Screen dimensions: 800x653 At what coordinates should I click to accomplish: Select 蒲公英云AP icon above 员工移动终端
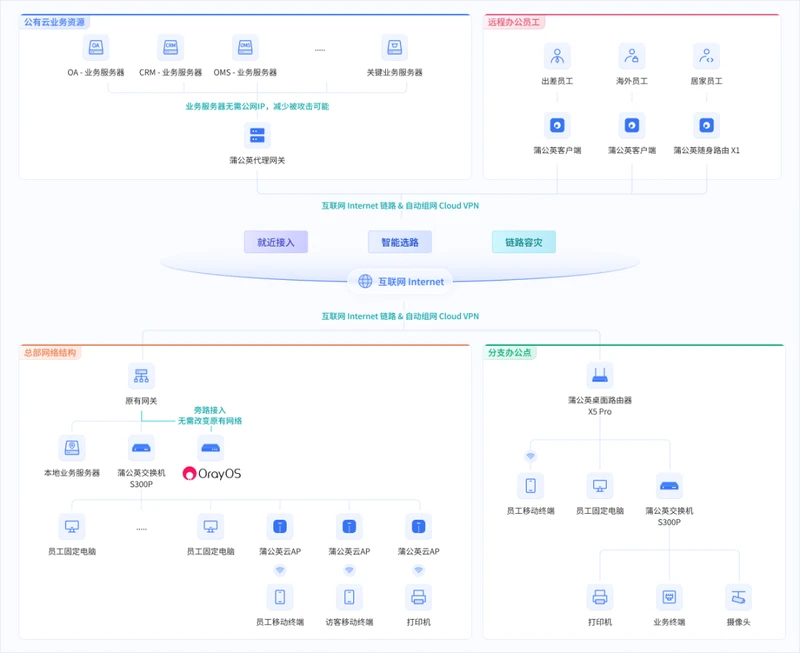[x=280, y=526]
